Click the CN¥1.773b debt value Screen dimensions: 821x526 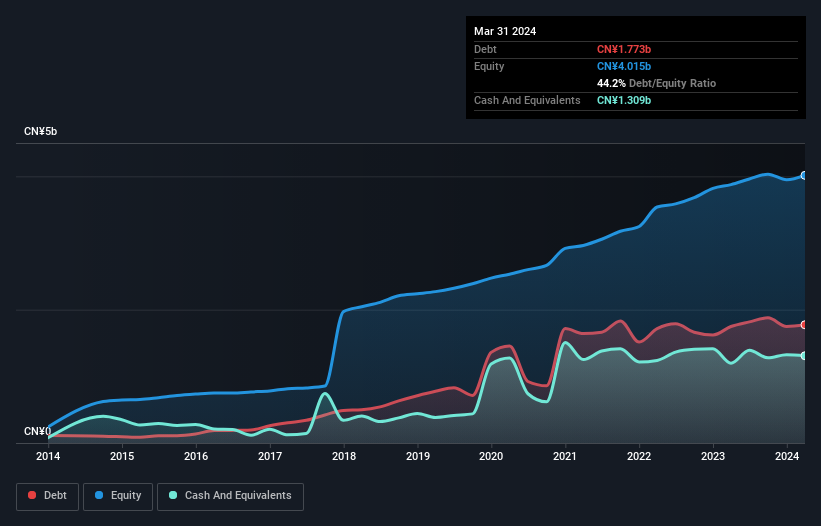[624, 49]
